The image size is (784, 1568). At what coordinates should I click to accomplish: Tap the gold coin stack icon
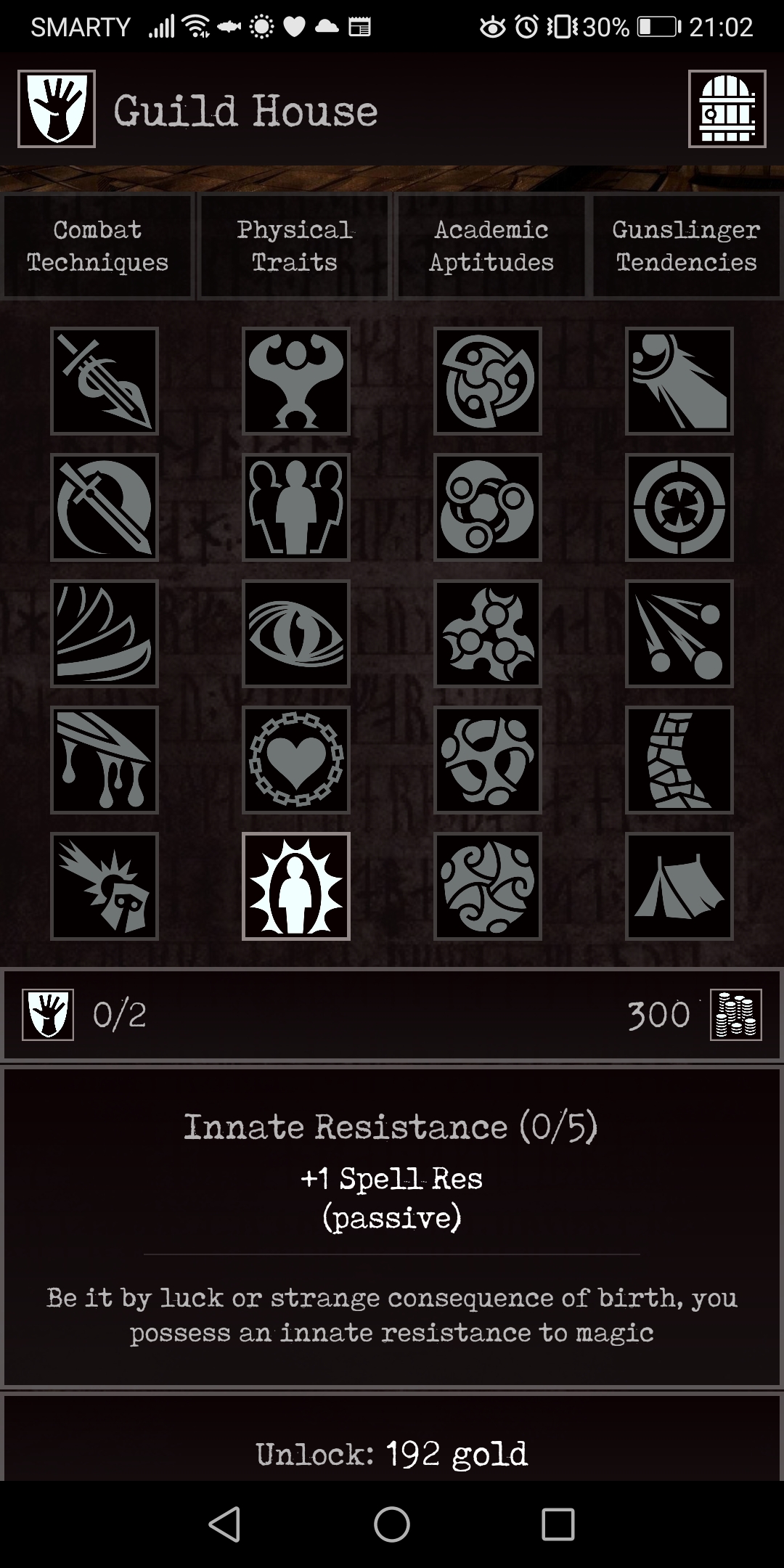point(736,1015)
